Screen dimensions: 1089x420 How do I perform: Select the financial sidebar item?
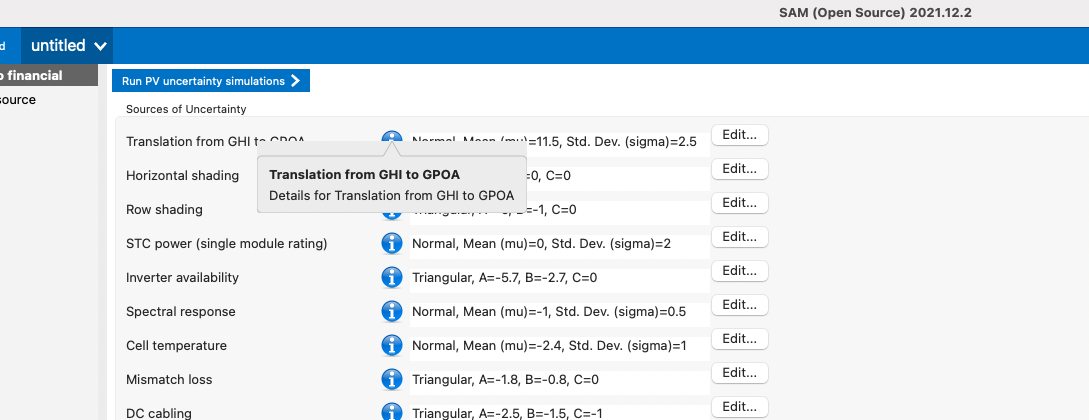click(49, 76)
